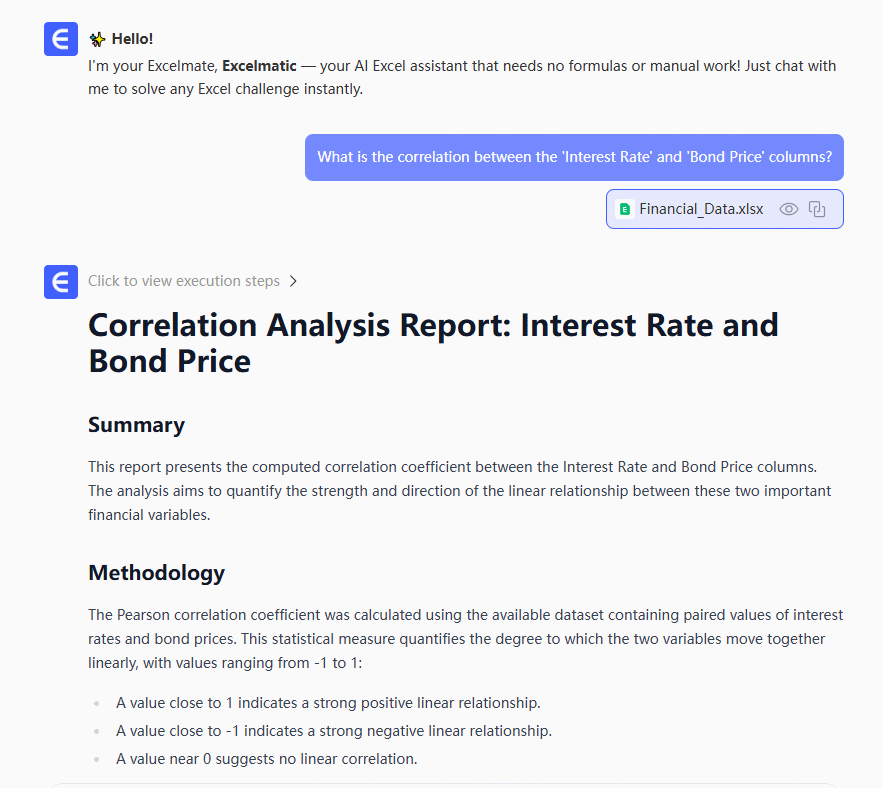Click the Excelmatic avatar beside the execution steps
Viewport: 882px width, 788px height.
61,281
